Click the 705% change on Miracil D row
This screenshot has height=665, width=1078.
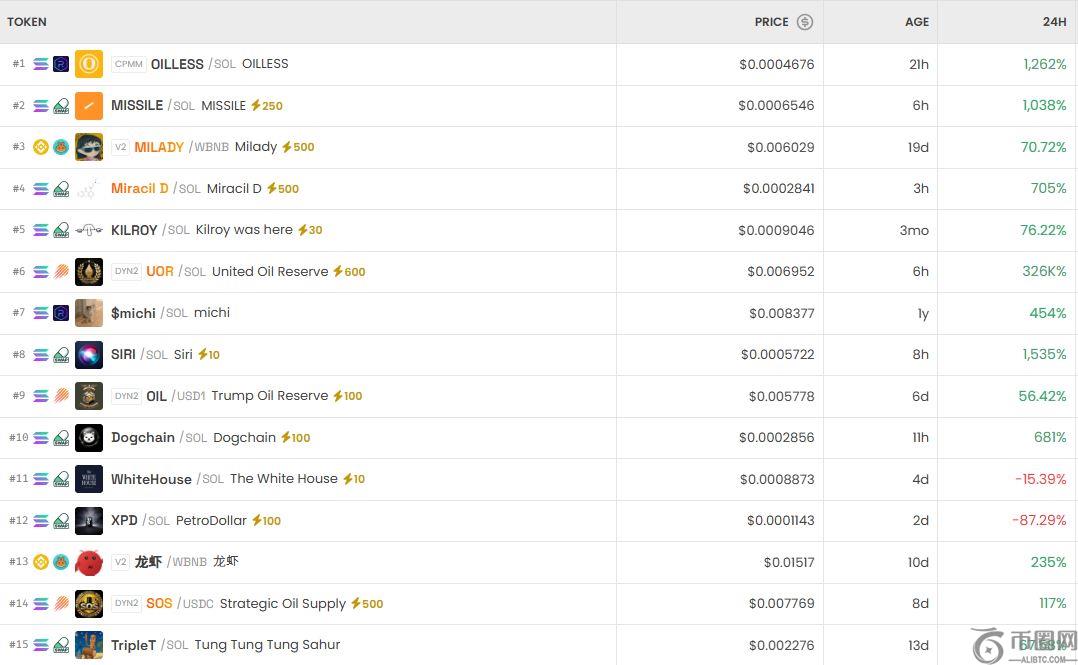click(1048, 188)
